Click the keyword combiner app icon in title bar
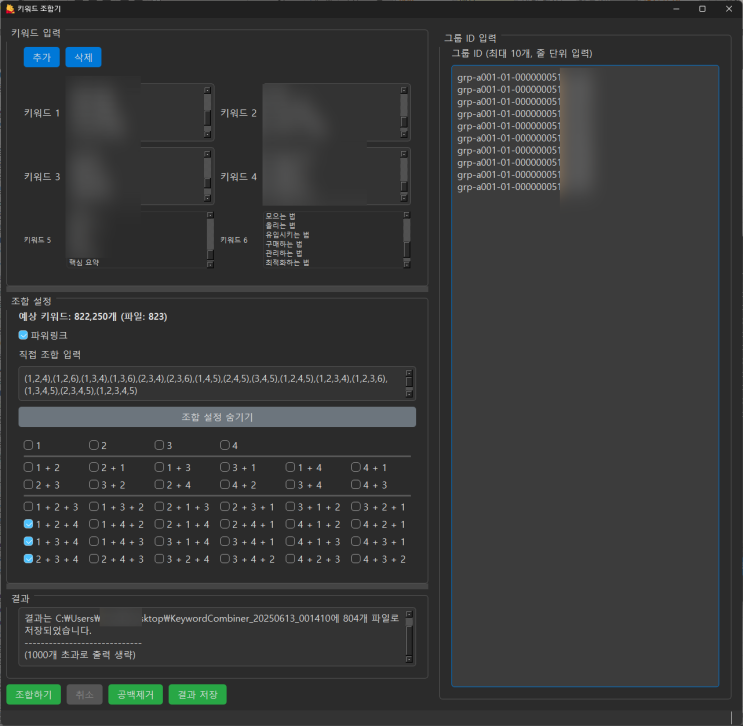 point(9,7)
